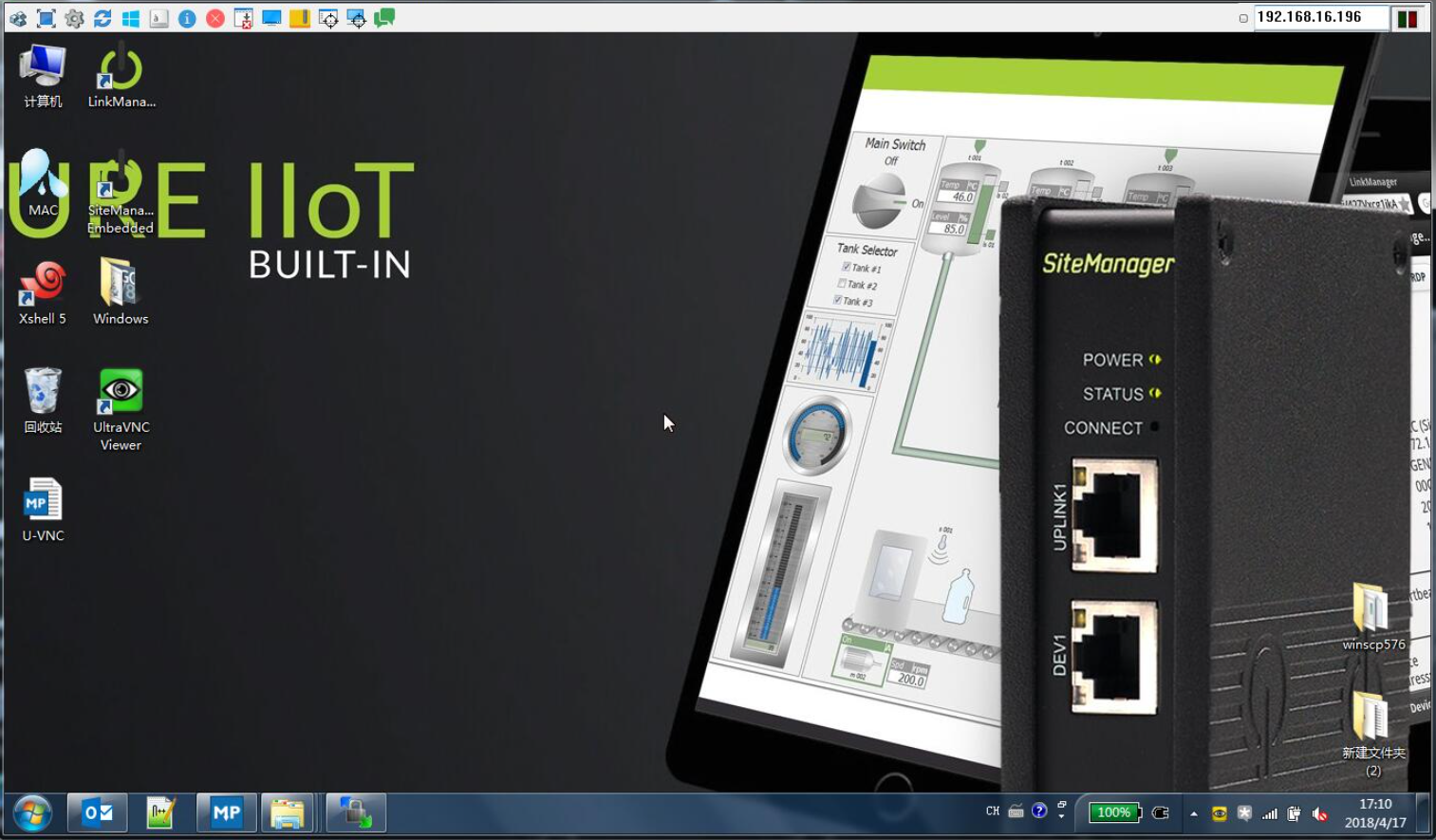The width and height of the screenshot is (1436, 840).
Task: Open File Explorer from taskbar
Action: click(288, 813)
